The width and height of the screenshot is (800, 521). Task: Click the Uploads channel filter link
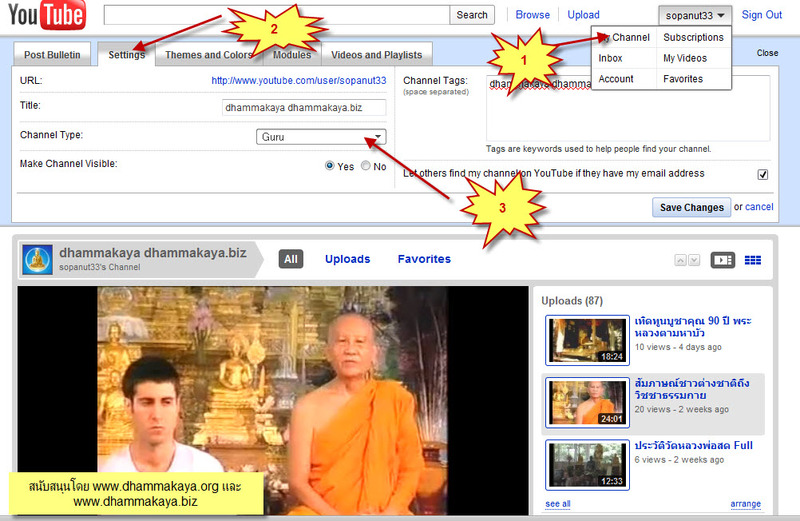(x=347, y=259)
